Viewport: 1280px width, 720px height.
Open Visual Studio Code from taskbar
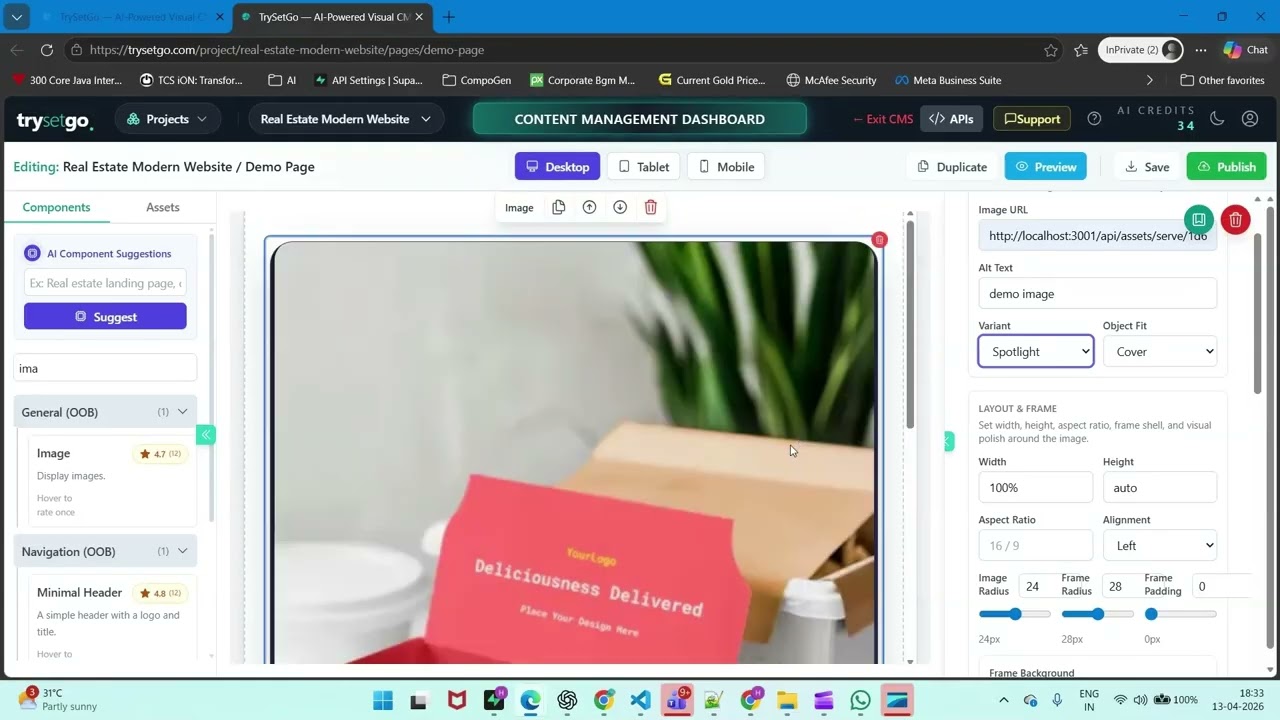(641, 700)
